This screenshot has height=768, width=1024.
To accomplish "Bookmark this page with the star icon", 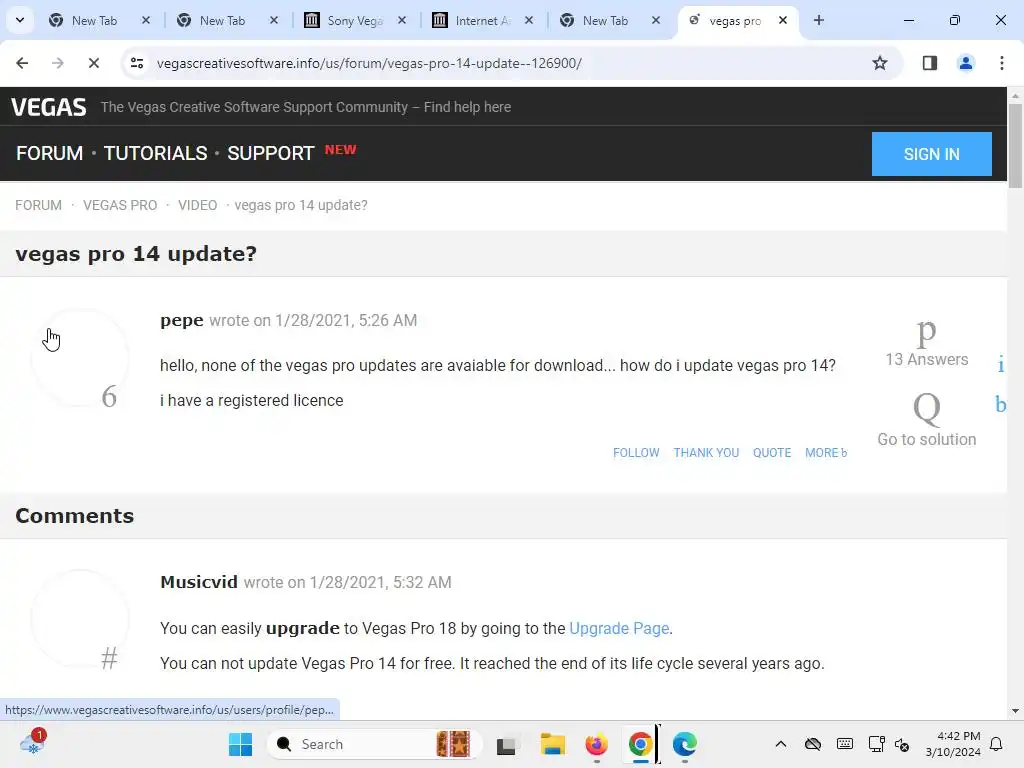I will point(880,63).
